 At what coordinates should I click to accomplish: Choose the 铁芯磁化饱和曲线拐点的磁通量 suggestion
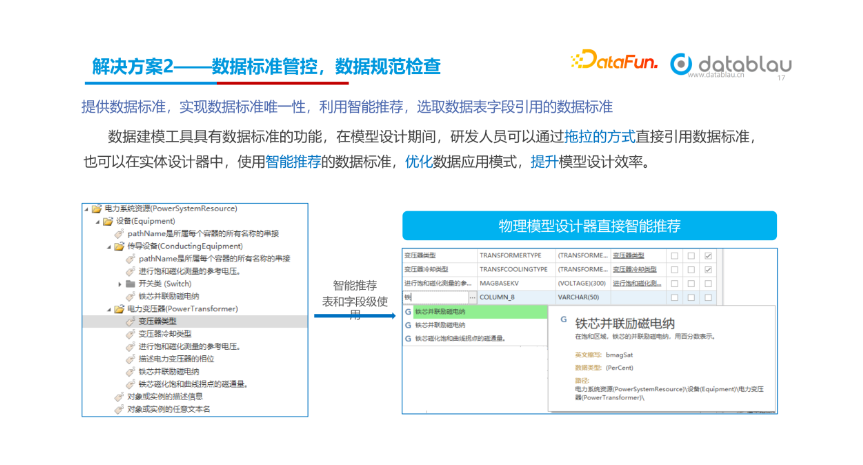476,338
